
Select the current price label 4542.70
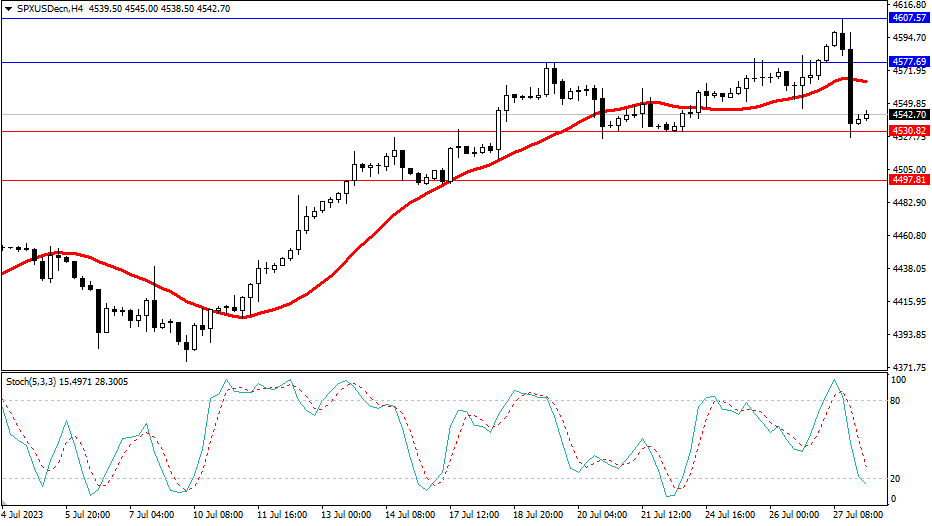tap(909, 115)
